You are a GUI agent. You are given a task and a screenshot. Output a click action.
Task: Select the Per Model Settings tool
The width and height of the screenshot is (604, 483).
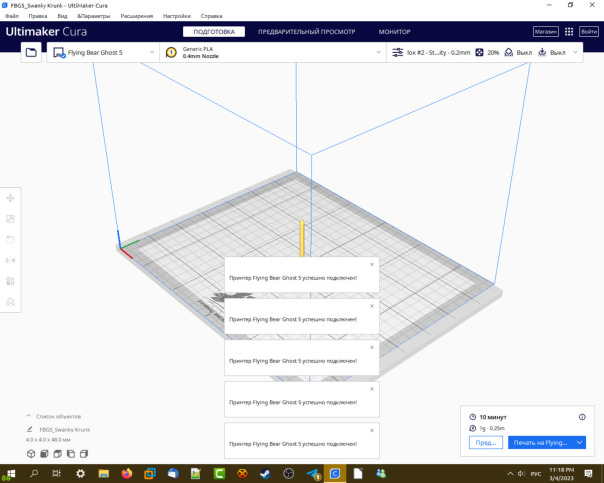click(10, 281)
